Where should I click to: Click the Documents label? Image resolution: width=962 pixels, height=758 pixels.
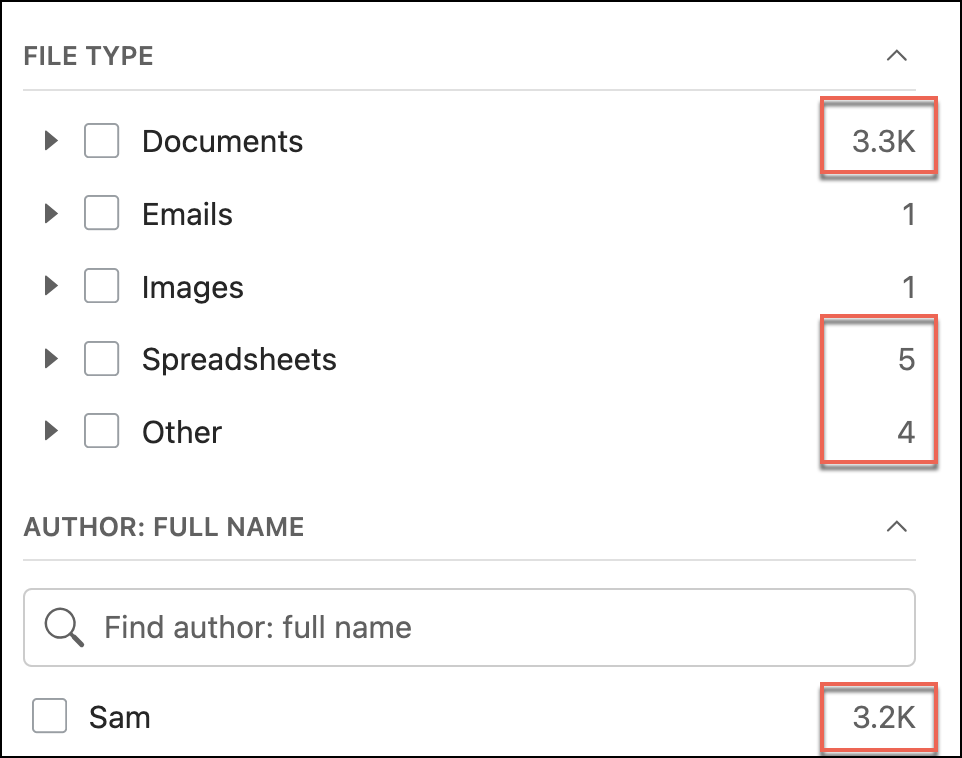pyautogui.click(x=222, y=141)
